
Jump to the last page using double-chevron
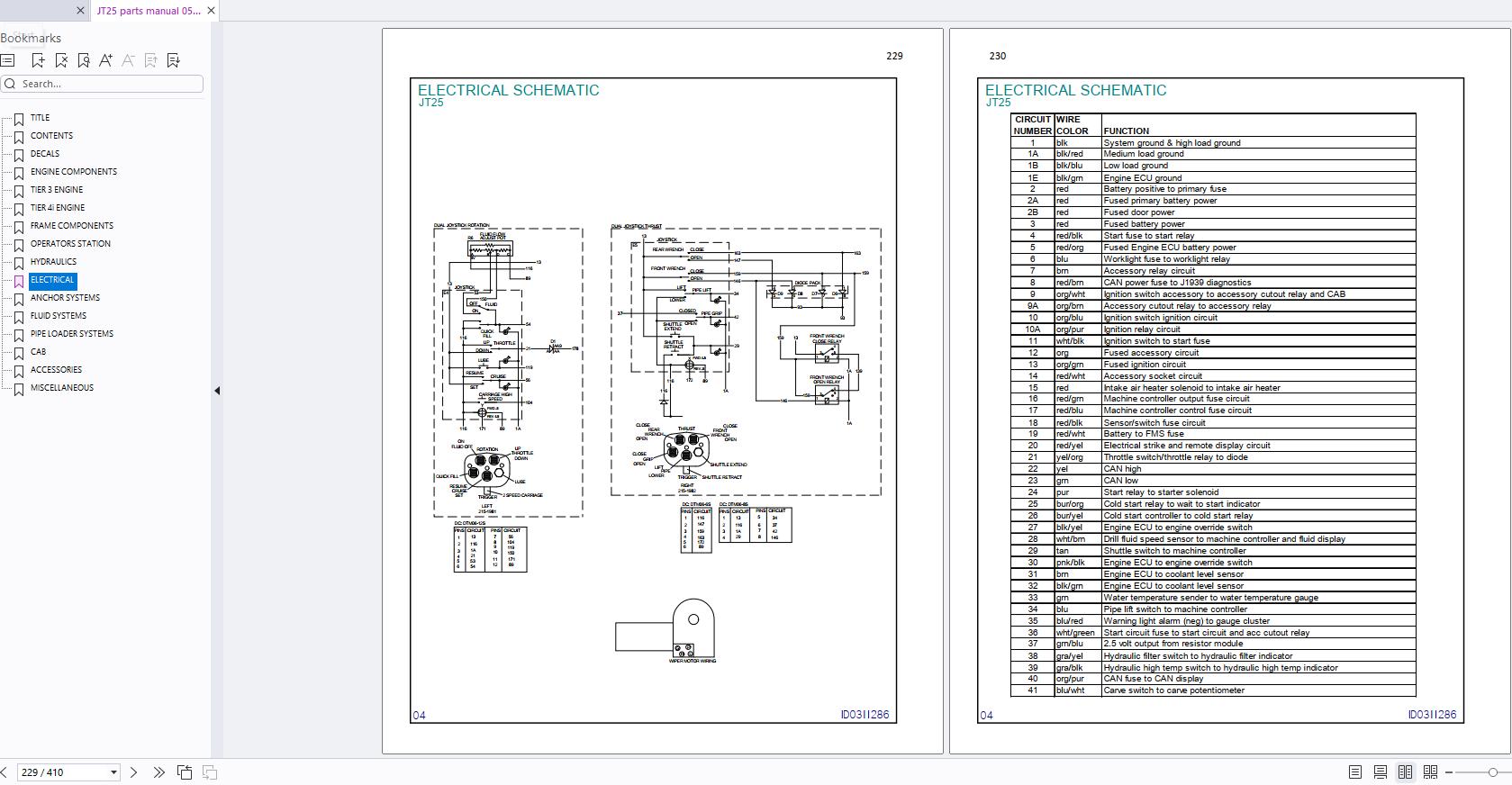(x=159, y=772)
